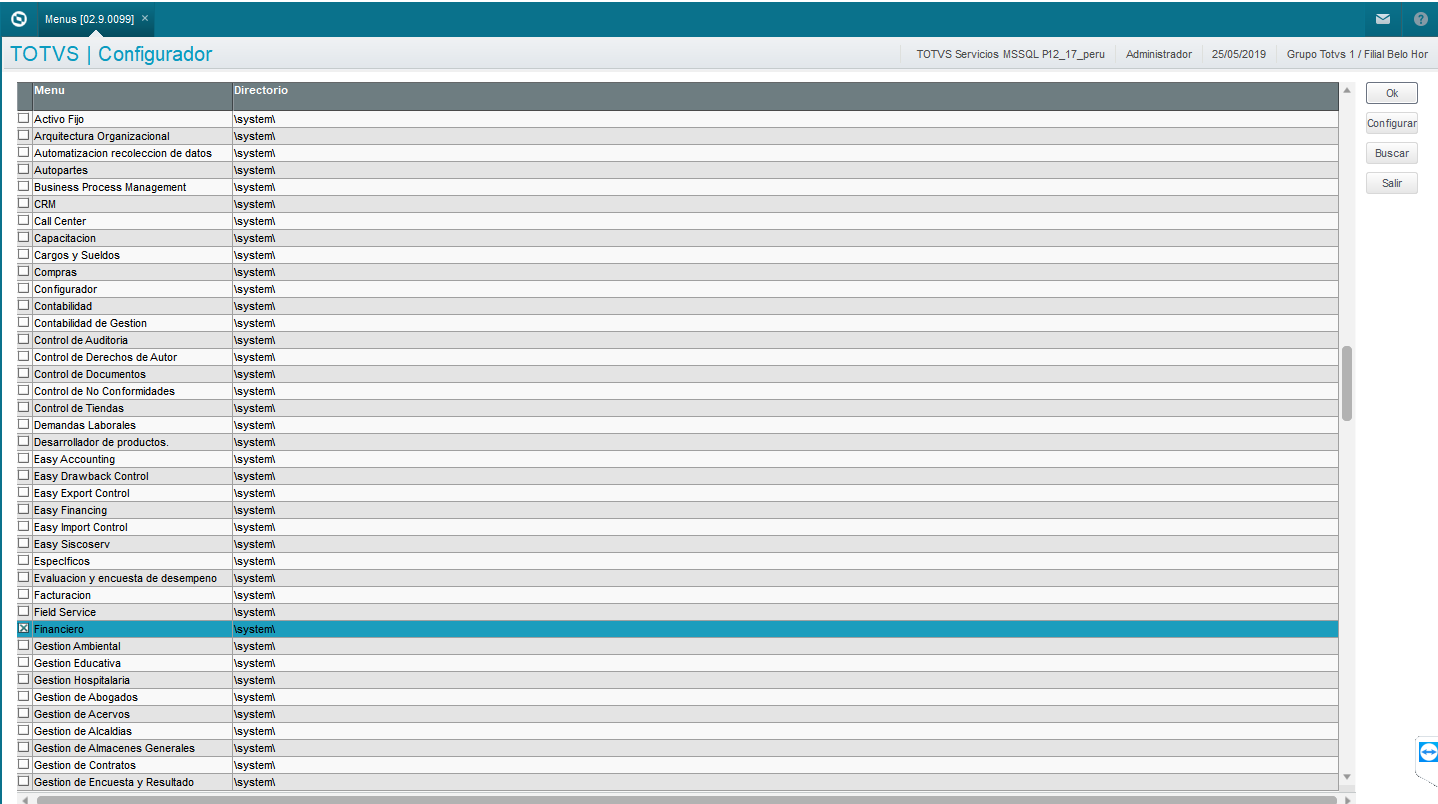This screenshot has width=1438, height=804.
Task: Open the TeamViewer side panel icon
Action: tap(1427, 752)
